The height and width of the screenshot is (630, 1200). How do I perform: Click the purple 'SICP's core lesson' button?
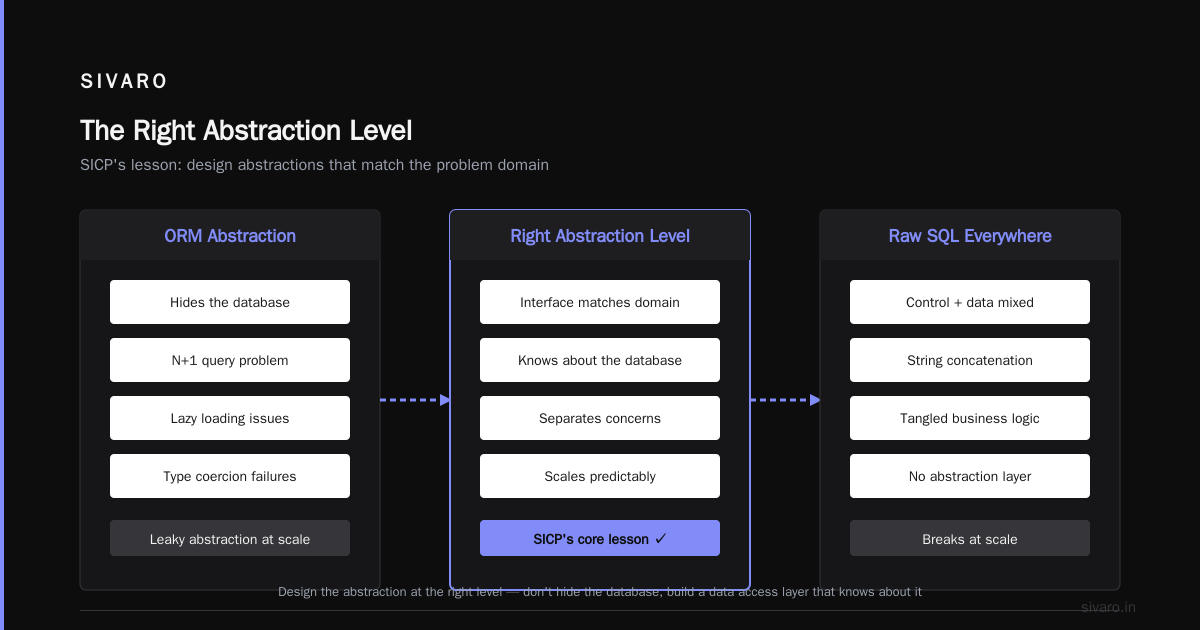click(600, 538)
